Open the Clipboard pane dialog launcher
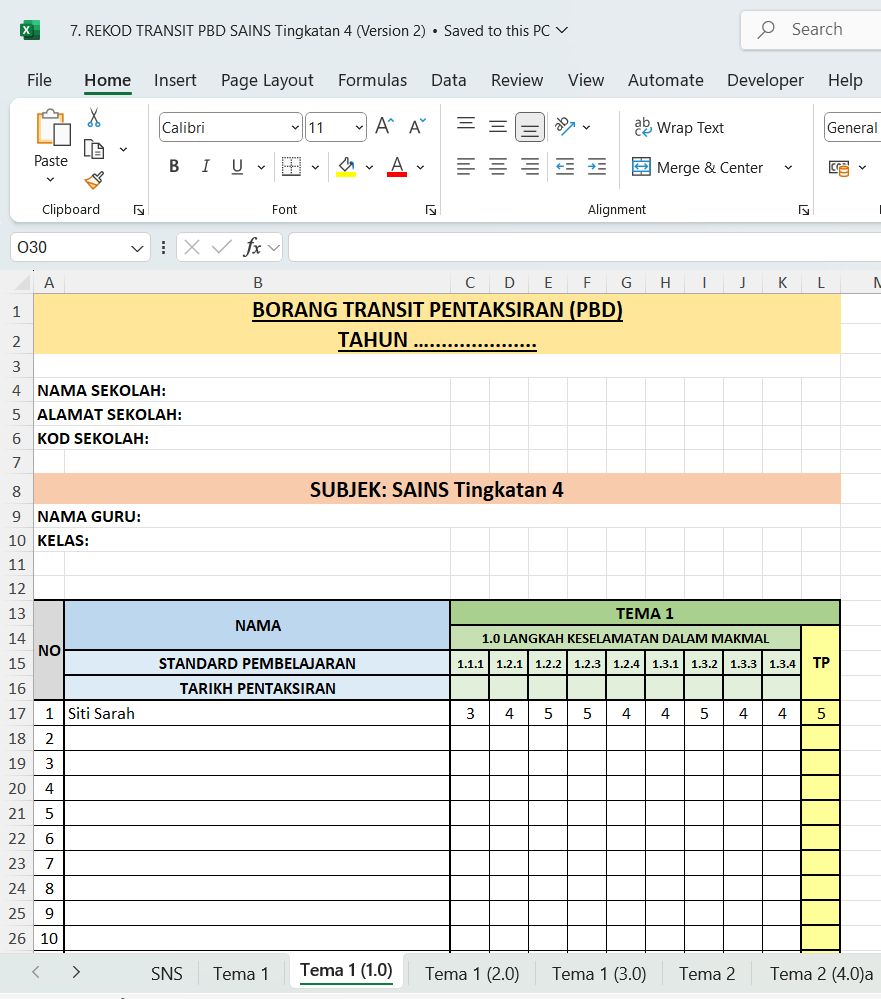Viewport: 881px width, 999px height. point(139,210)
